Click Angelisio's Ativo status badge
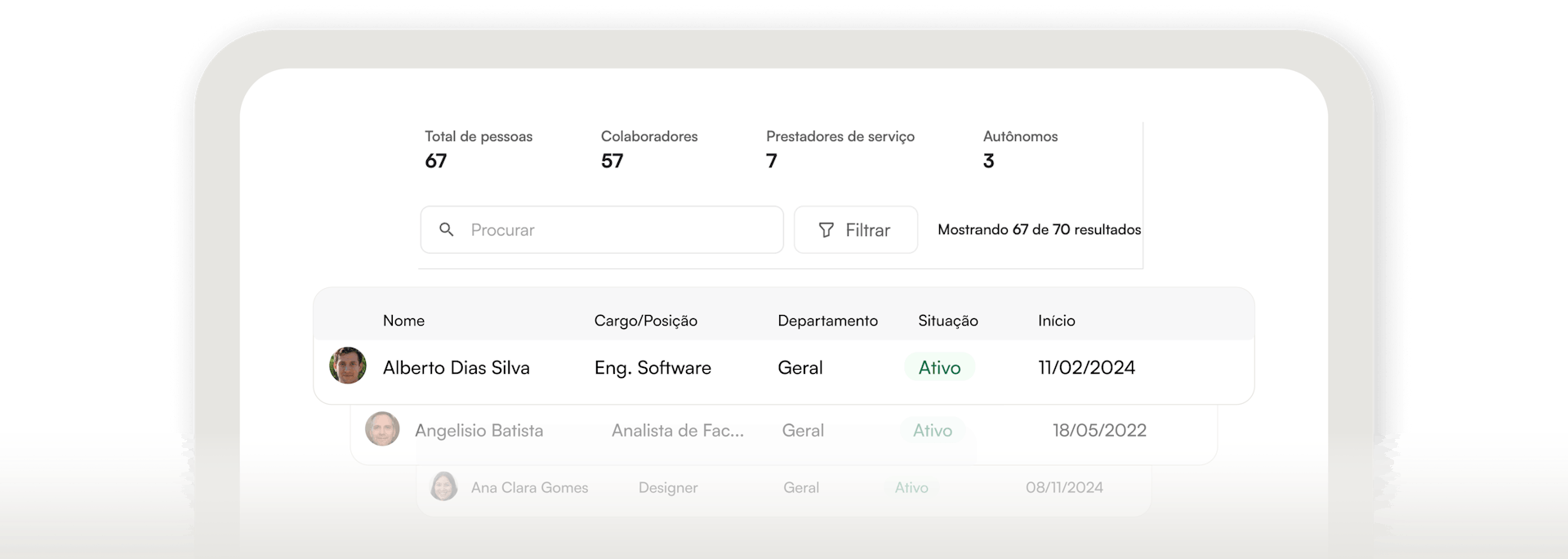 point(932,430)
